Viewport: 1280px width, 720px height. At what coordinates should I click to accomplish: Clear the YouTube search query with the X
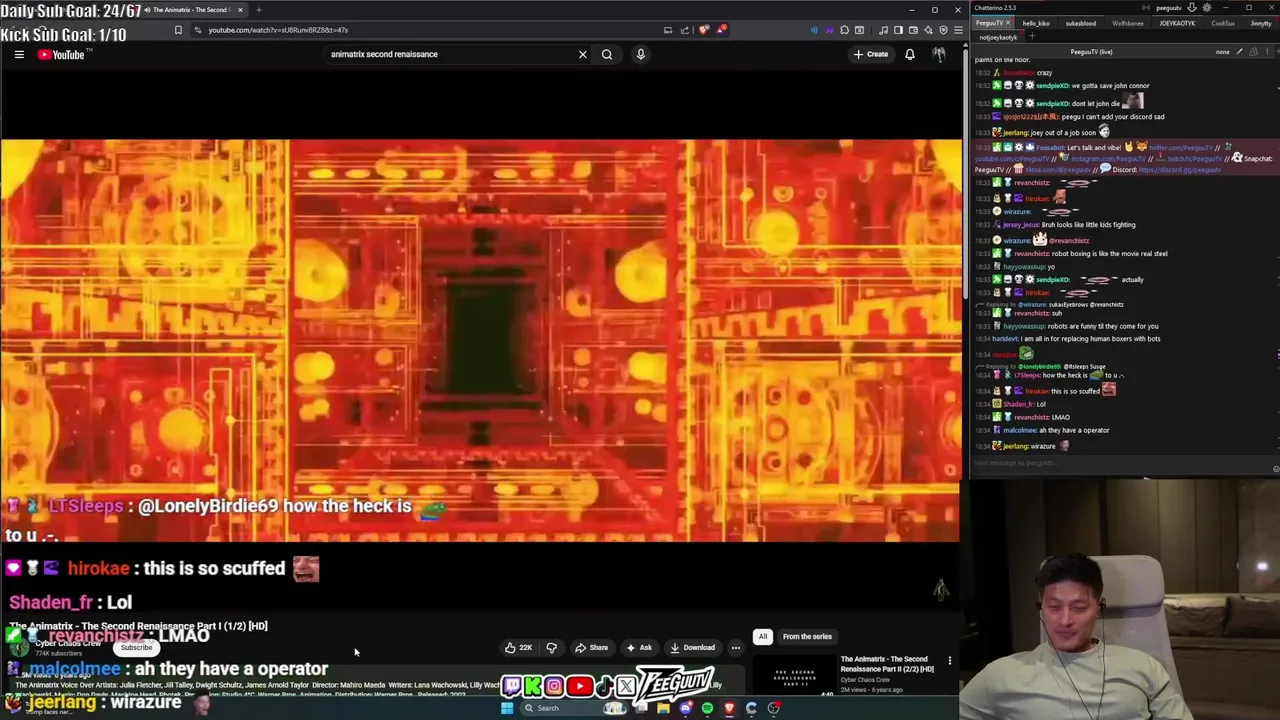[583, 54]
